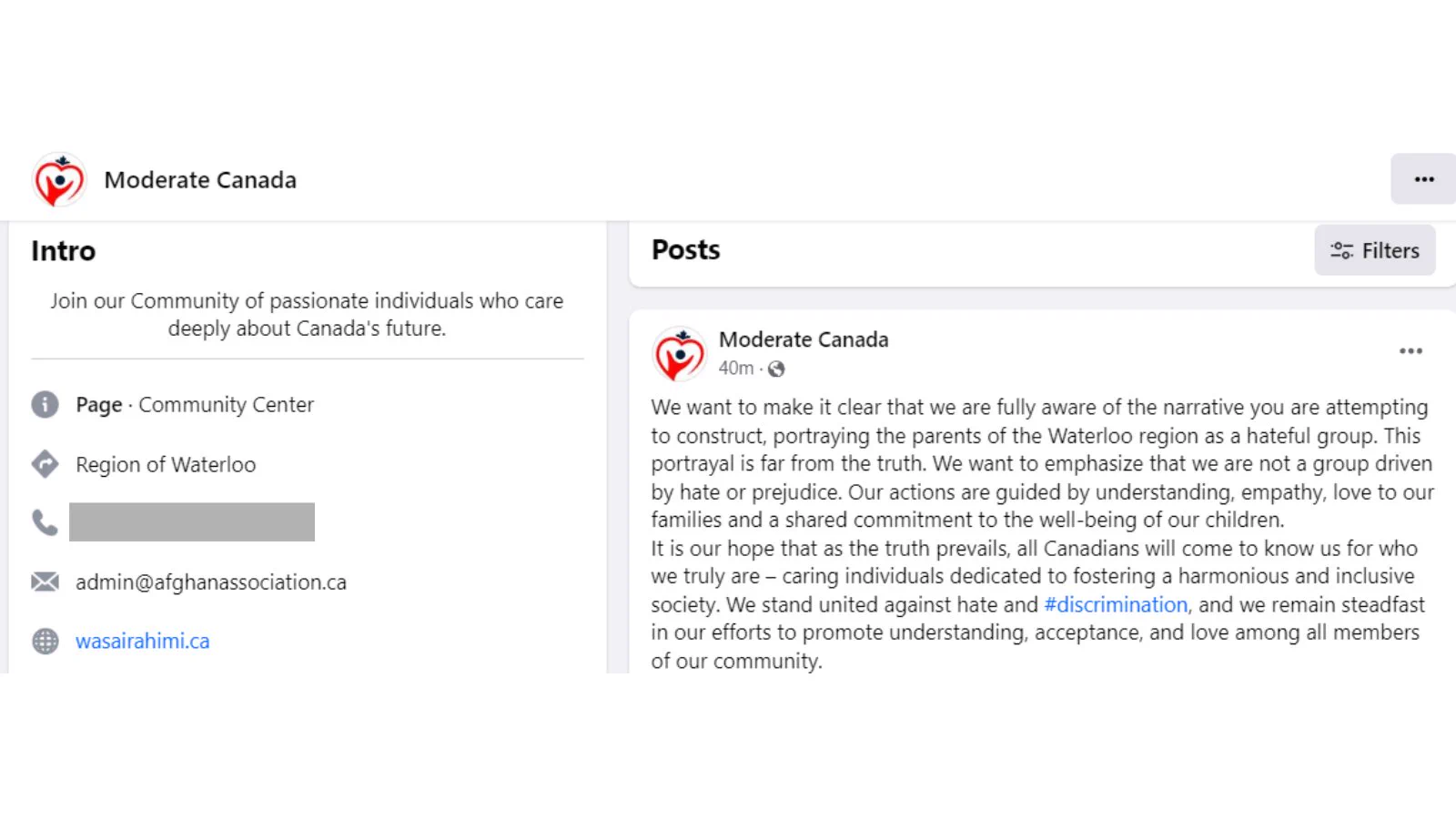Image resolution: width=1456 pixels, height=819 pixels.
Task: Click the Moderate Canada post author name
Action: tap(804, 339)
